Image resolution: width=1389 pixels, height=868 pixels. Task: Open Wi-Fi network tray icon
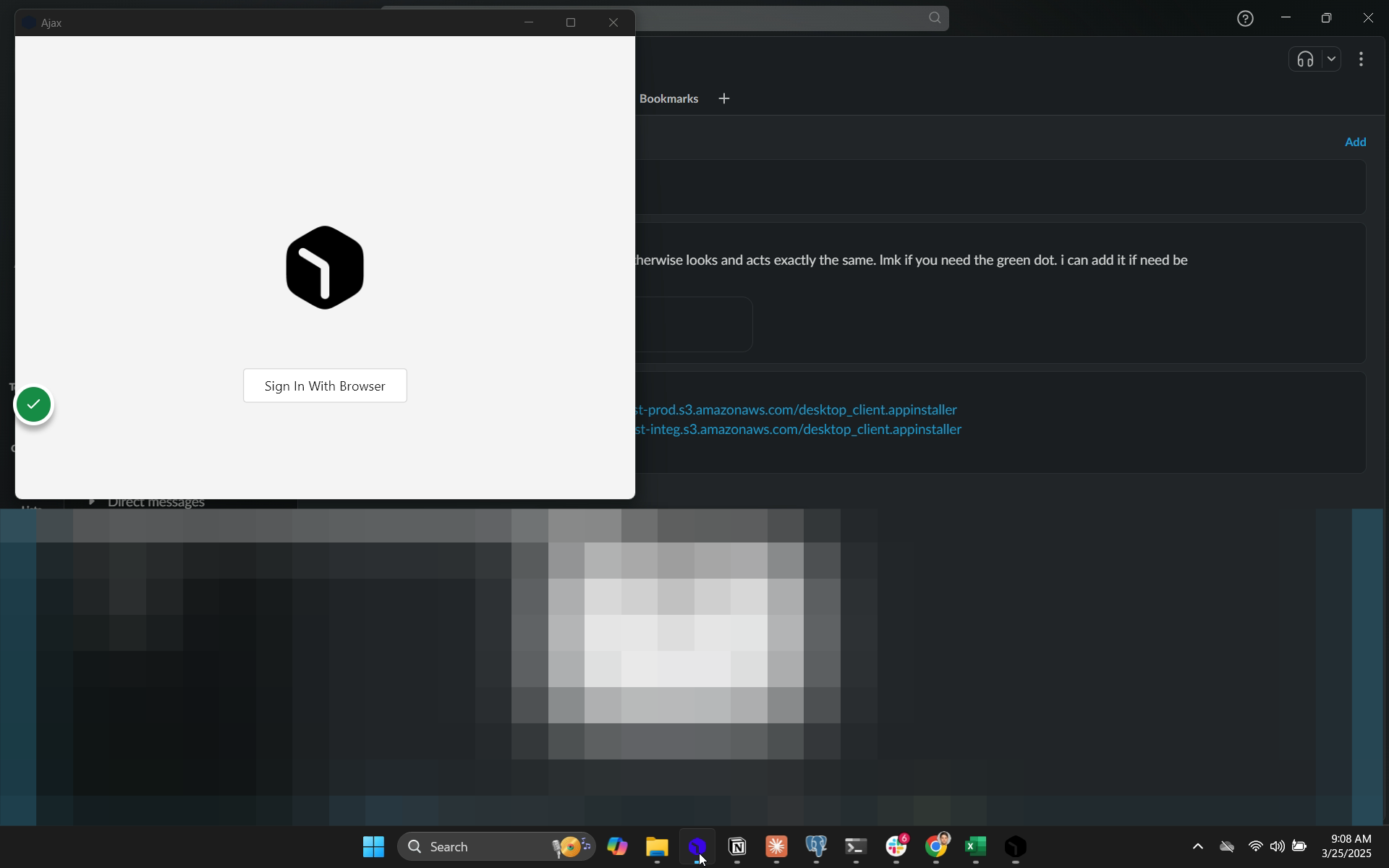click(x=1255, y=846)
